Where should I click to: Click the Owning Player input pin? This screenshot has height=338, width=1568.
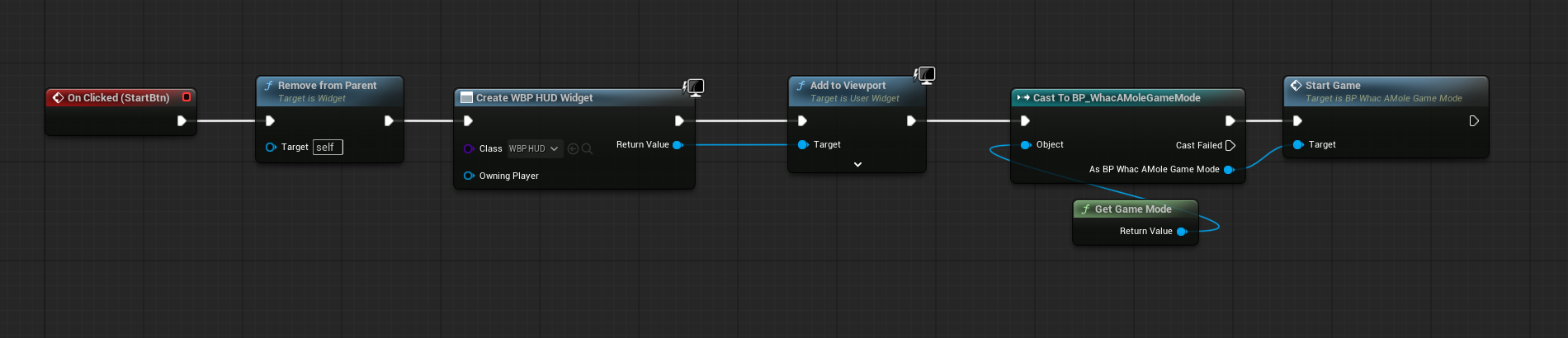tap(469, 176)
